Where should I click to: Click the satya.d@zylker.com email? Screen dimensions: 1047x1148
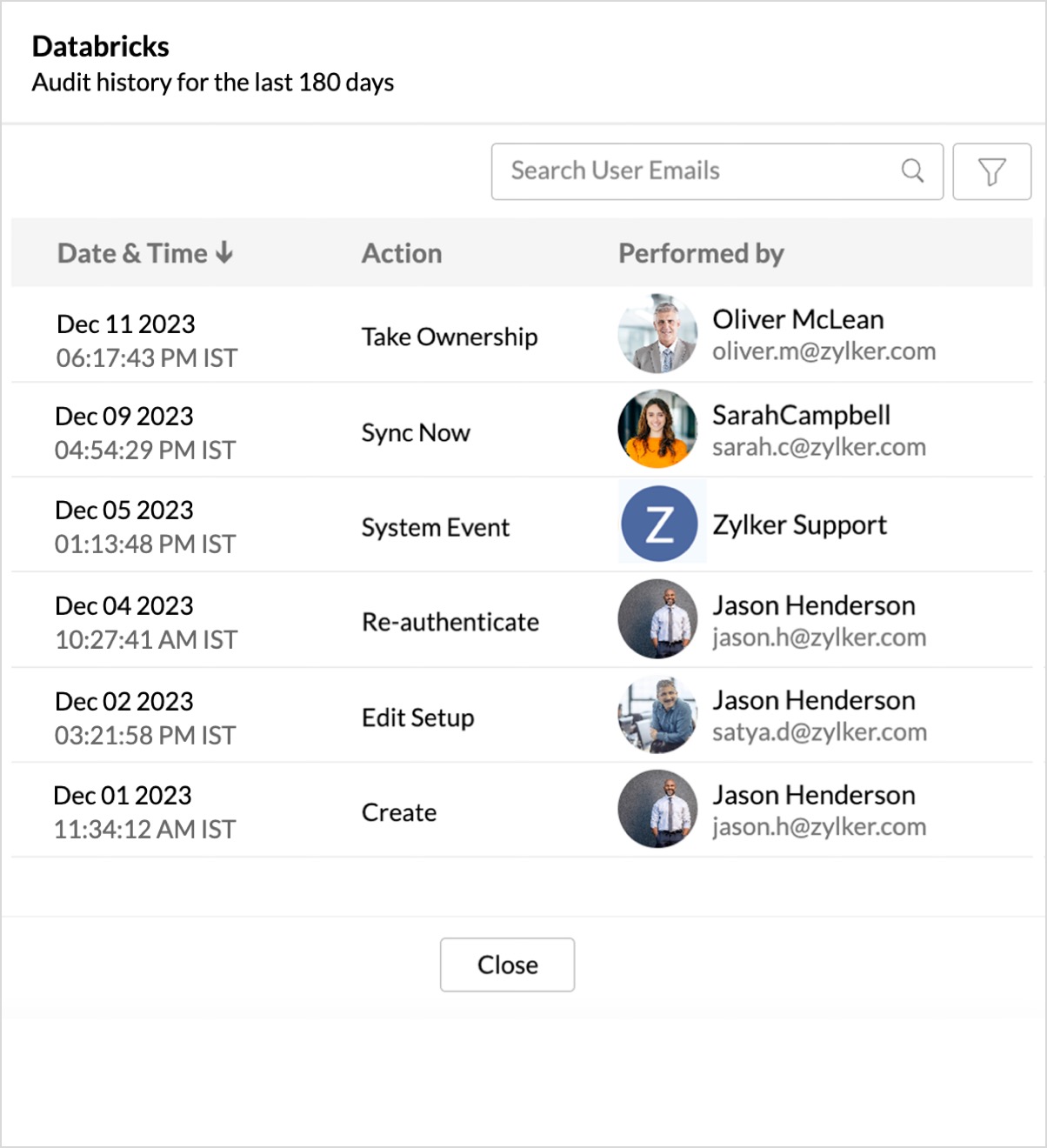819,732
